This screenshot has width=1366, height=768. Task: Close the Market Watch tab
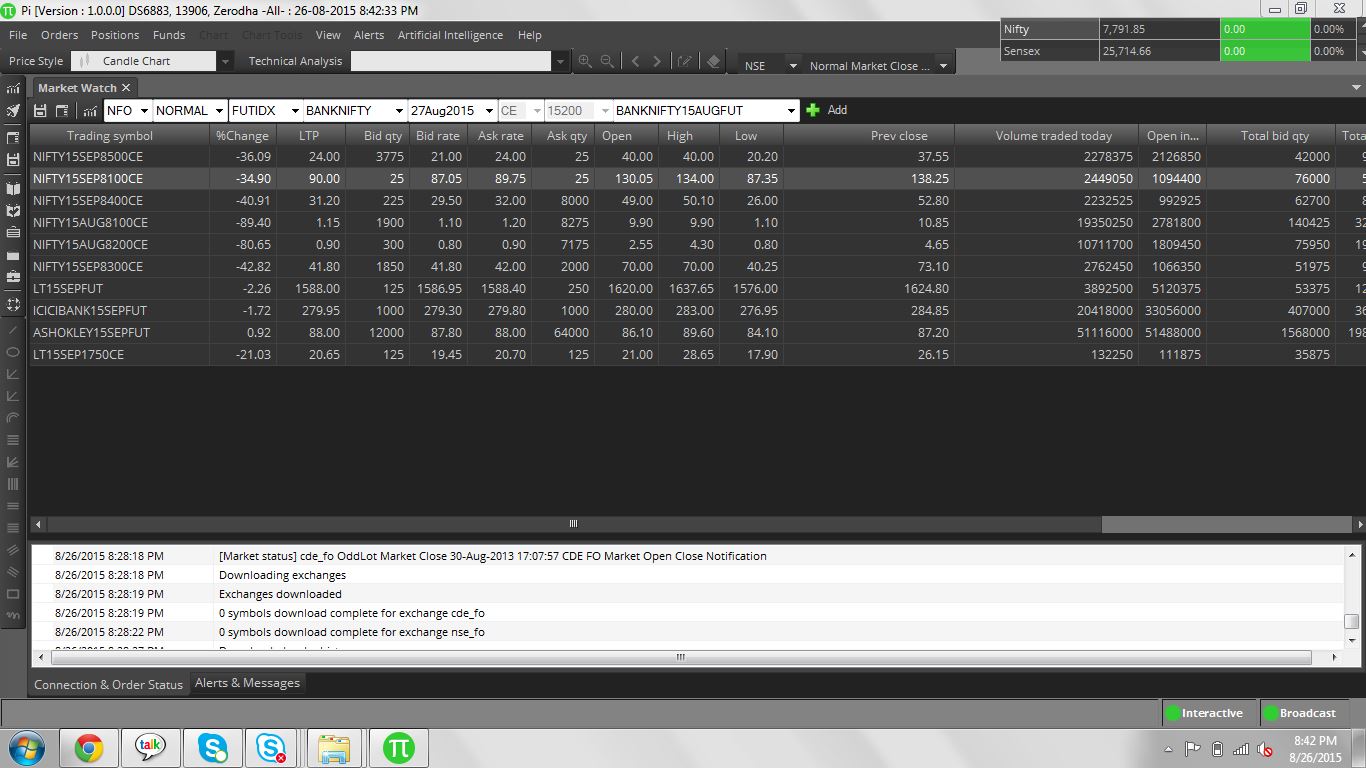pyautogui.click(x=126, y=88)
